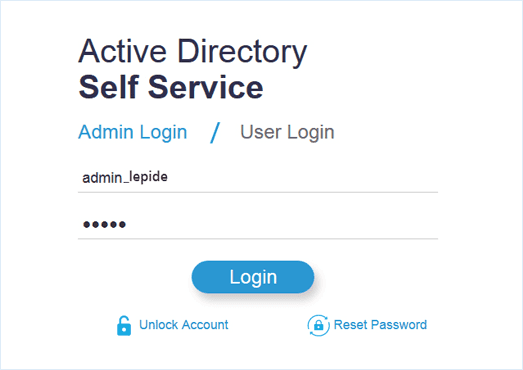The width and height of the screenshot is (523, 370).
Task: Click the admin_lepide text in username box
Action: 125,177
